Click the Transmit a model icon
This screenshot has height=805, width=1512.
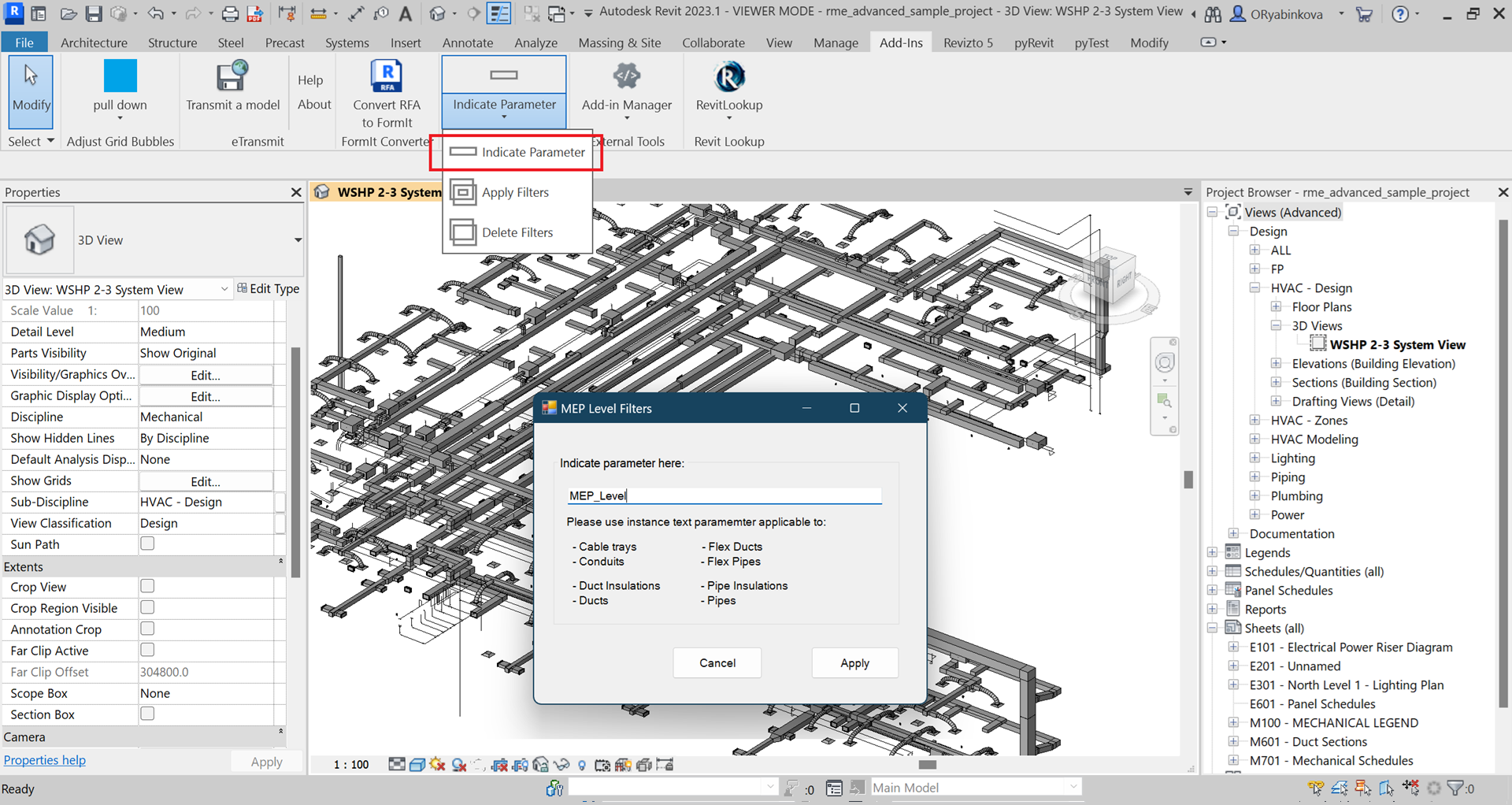232,78
